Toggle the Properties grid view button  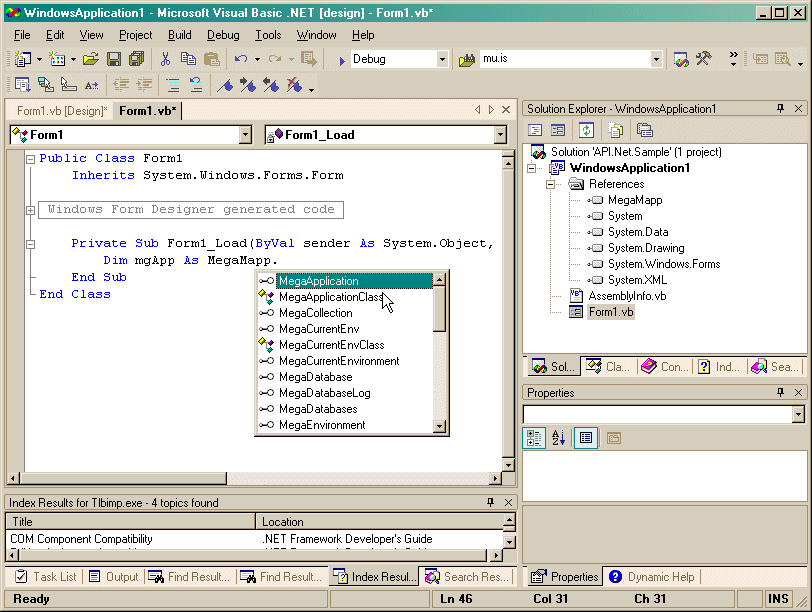click(586, 438)
